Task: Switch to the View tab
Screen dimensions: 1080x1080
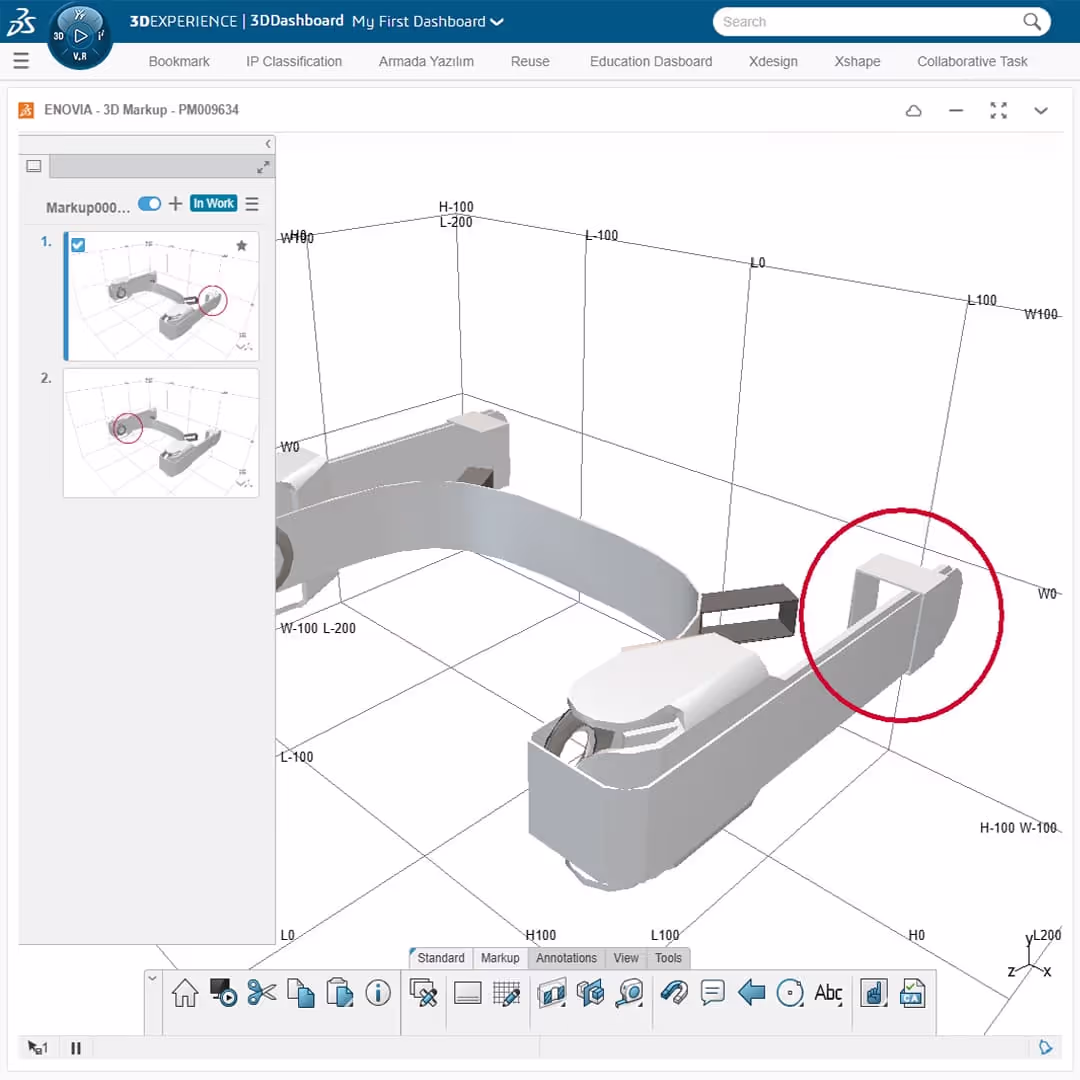Action: pos(626,958)
